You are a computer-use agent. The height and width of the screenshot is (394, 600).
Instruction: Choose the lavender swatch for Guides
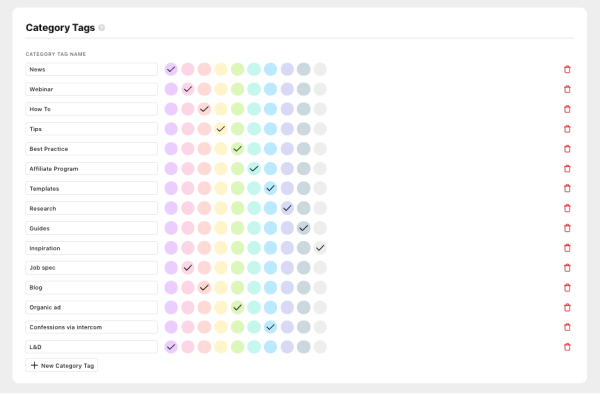point(287,228)
